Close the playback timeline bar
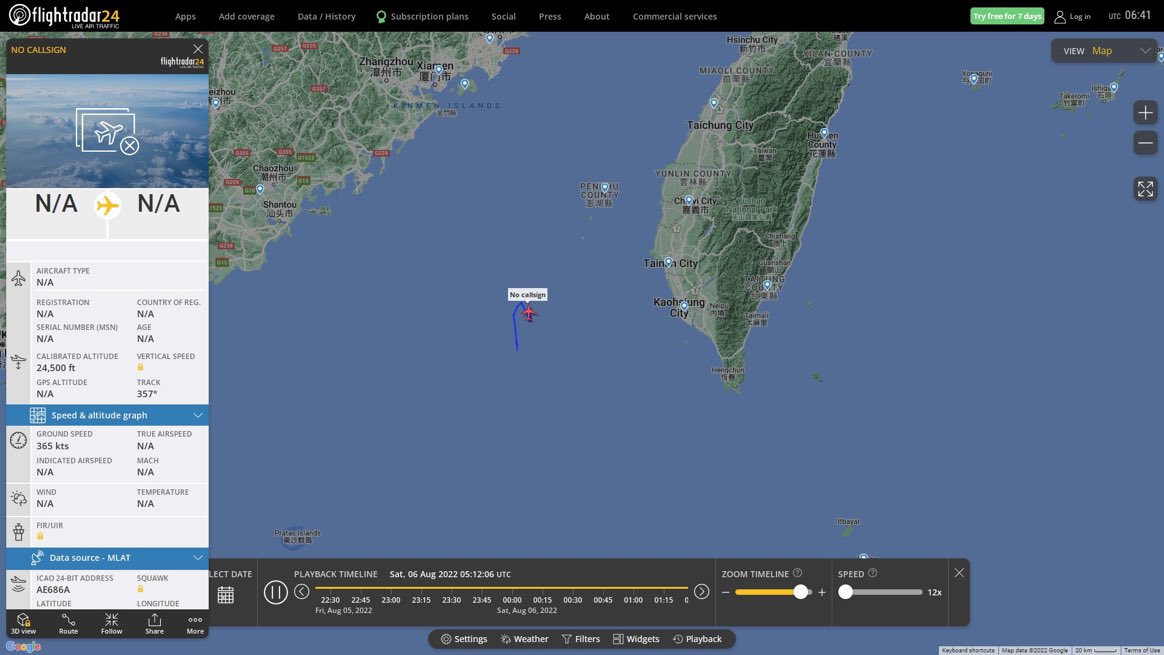The image size is (1164, 655). tap(959, 573)
